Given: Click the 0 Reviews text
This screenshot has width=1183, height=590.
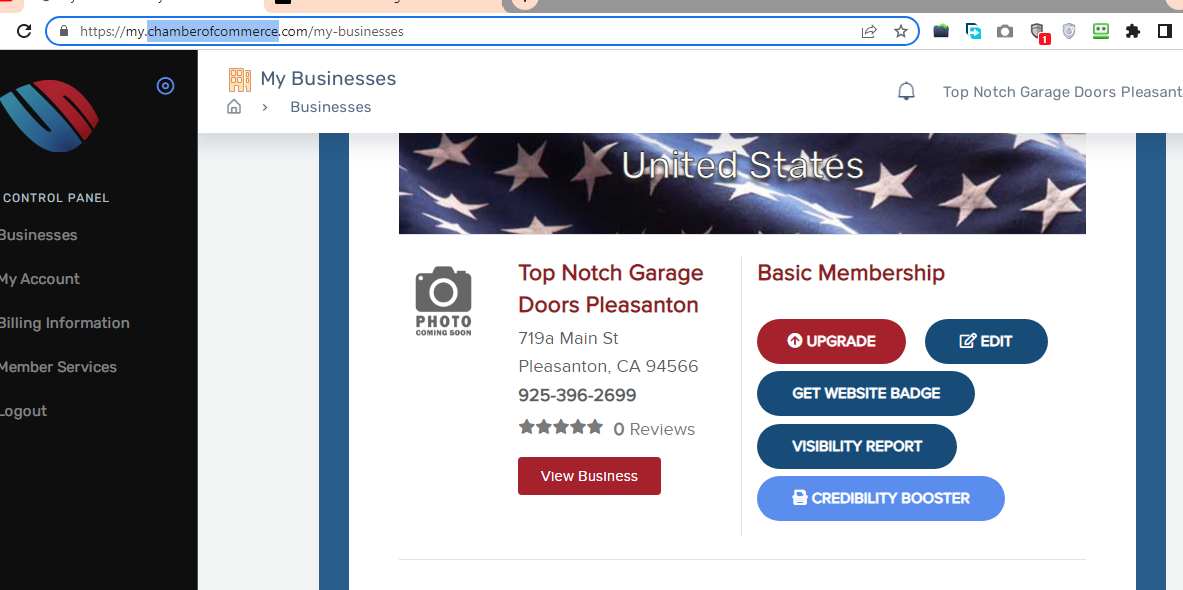Looking at the screenshot, I should point(653,429).
